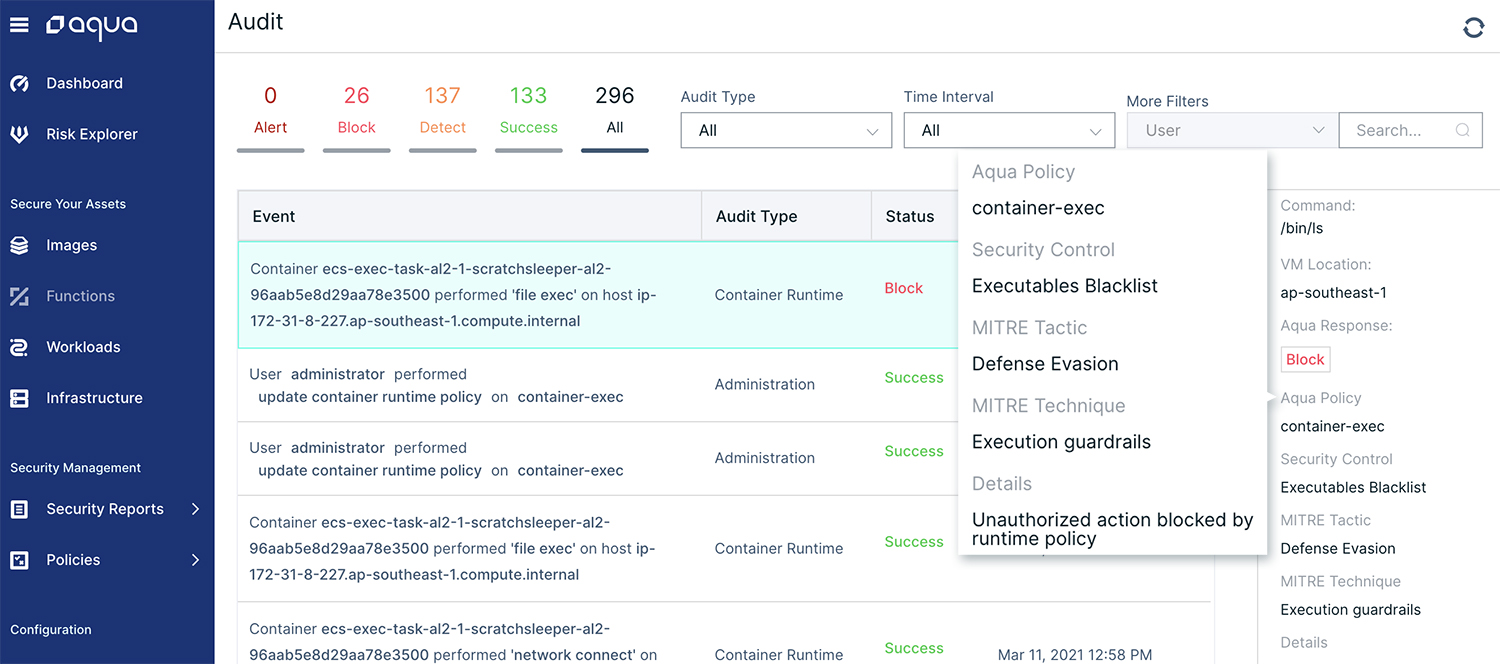The width and height of the screenshot is (1500, 664).
Task: Click 'Executables Blacklist' in the popup
Action: [1065, 286]
